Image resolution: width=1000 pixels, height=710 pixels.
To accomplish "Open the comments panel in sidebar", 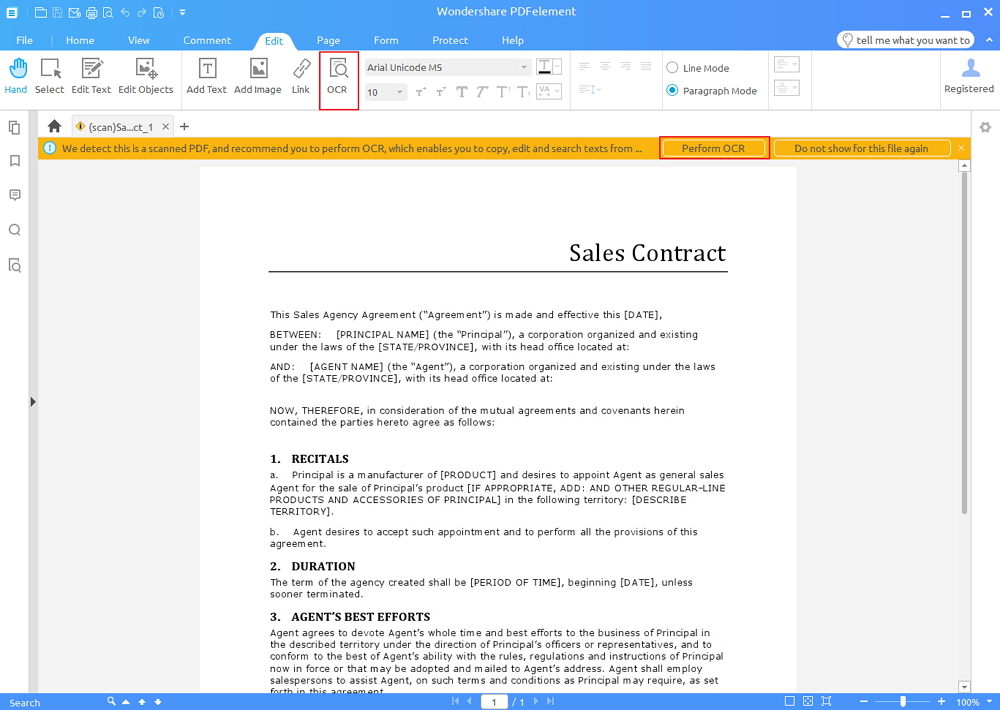I will pyautogui.click(x=15, y=195).
